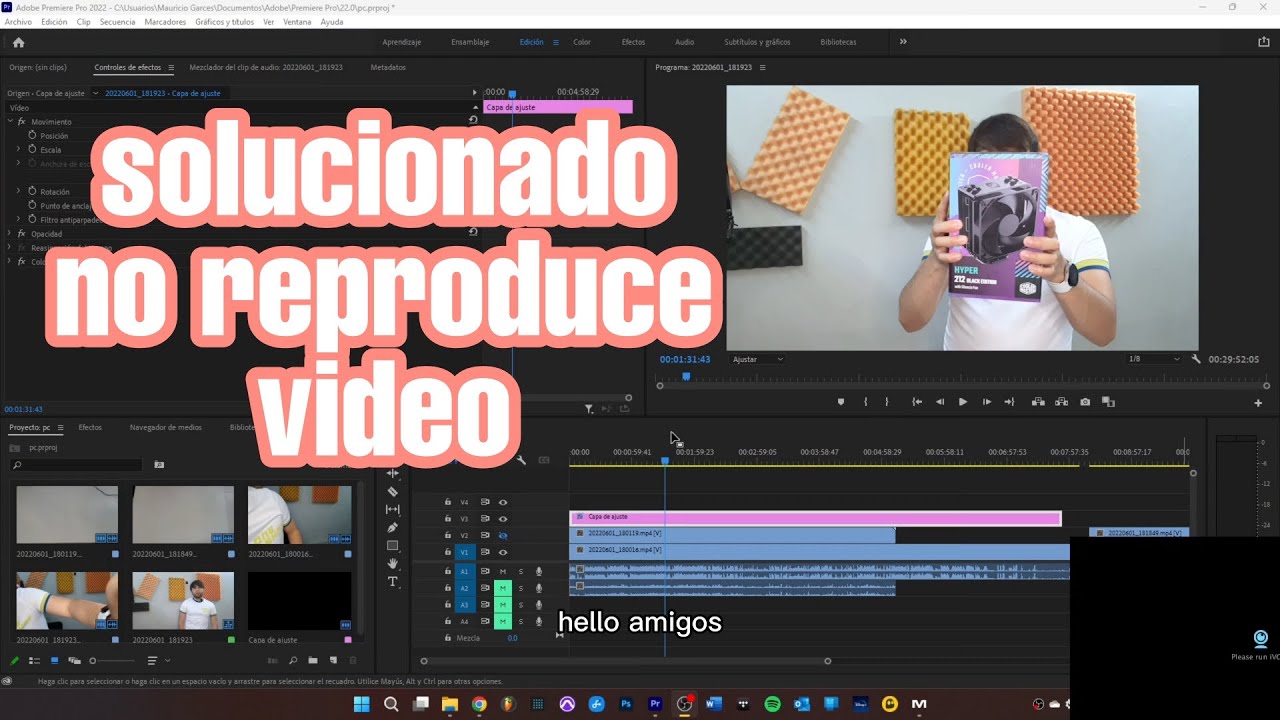Expand the Rotación property
Image resolution: width=1280 pixels, height=720 pixels.
[18, 191]
